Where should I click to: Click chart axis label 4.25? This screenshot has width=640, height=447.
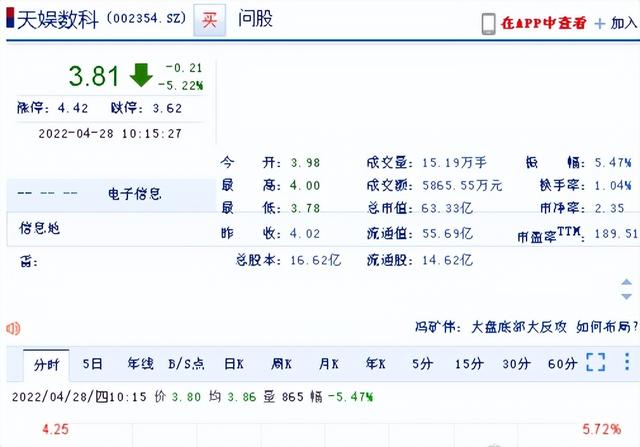click(x=56, y=429)
